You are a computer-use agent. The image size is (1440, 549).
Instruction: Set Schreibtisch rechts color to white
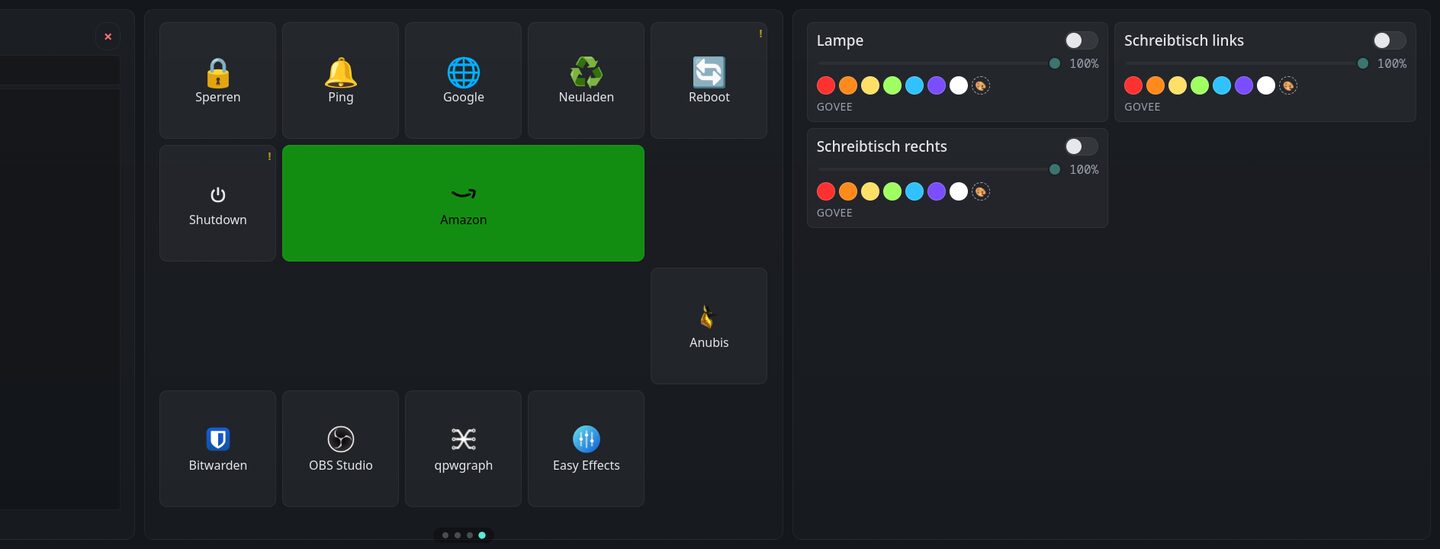958,191
